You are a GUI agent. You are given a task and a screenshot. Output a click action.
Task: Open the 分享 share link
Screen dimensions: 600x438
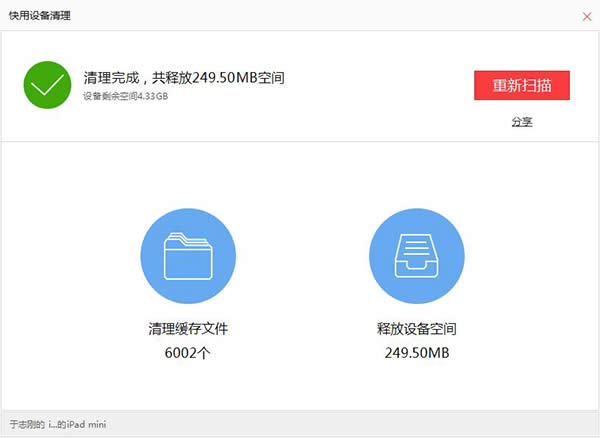(x=522, y=122)
